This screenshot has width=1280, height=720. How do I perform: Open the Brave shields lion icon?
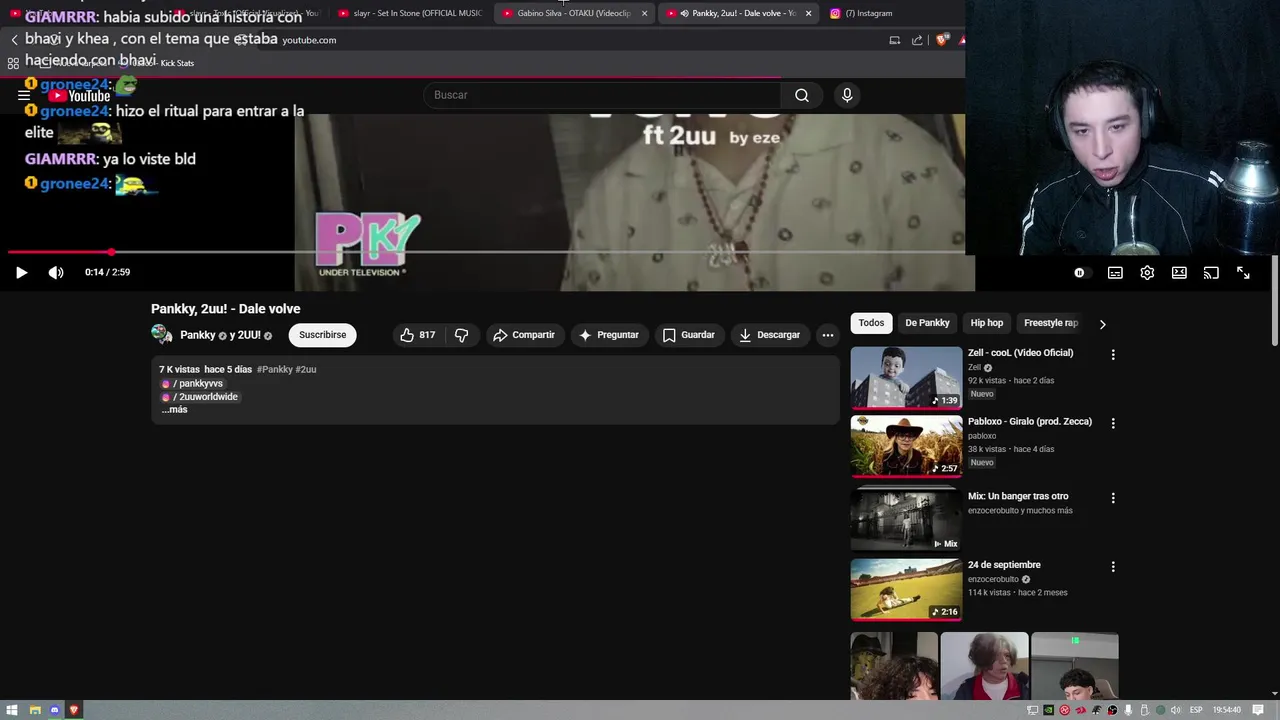pyautogui.click(x=941, y=40)
